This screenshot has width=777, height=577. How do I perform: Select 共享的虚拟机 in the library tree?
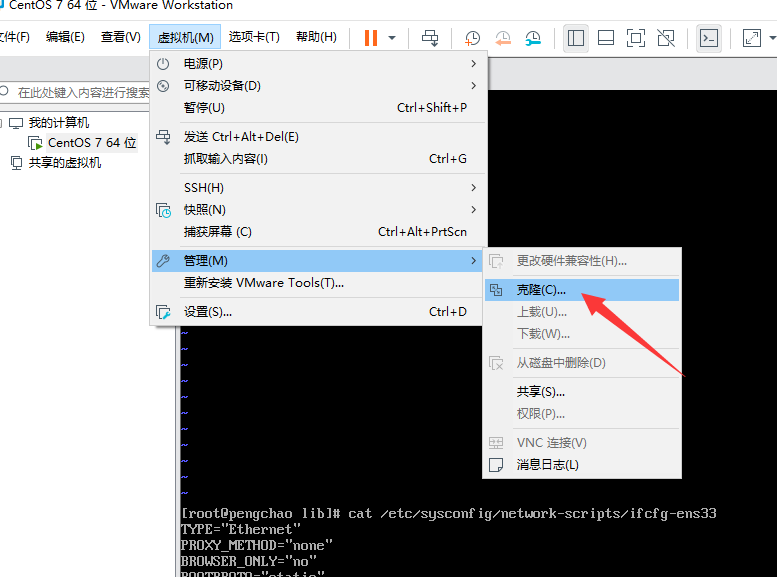coord(65,163)
